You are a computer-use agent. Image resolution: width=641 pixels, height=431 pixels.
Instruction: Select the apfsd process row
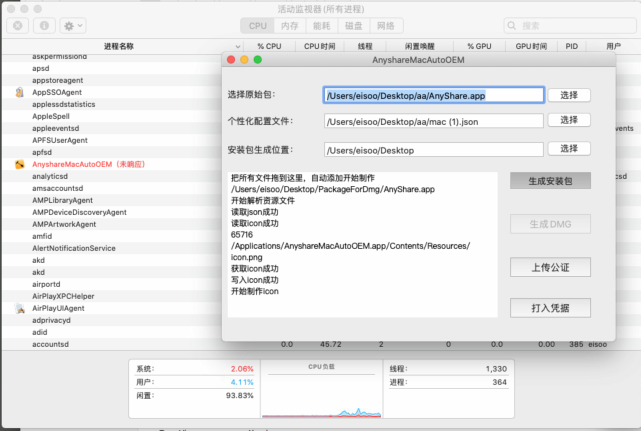pos(112,152)
